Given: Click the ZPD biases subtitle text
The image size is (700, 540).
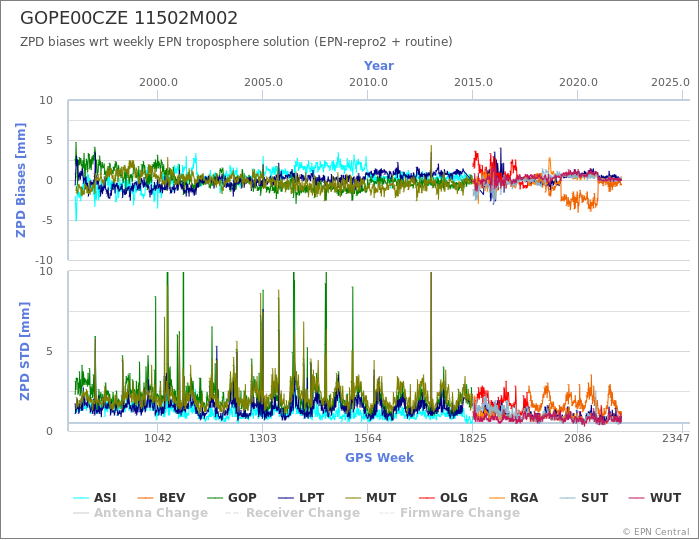Looking at the screenshot, I should [x=236, y=42].
